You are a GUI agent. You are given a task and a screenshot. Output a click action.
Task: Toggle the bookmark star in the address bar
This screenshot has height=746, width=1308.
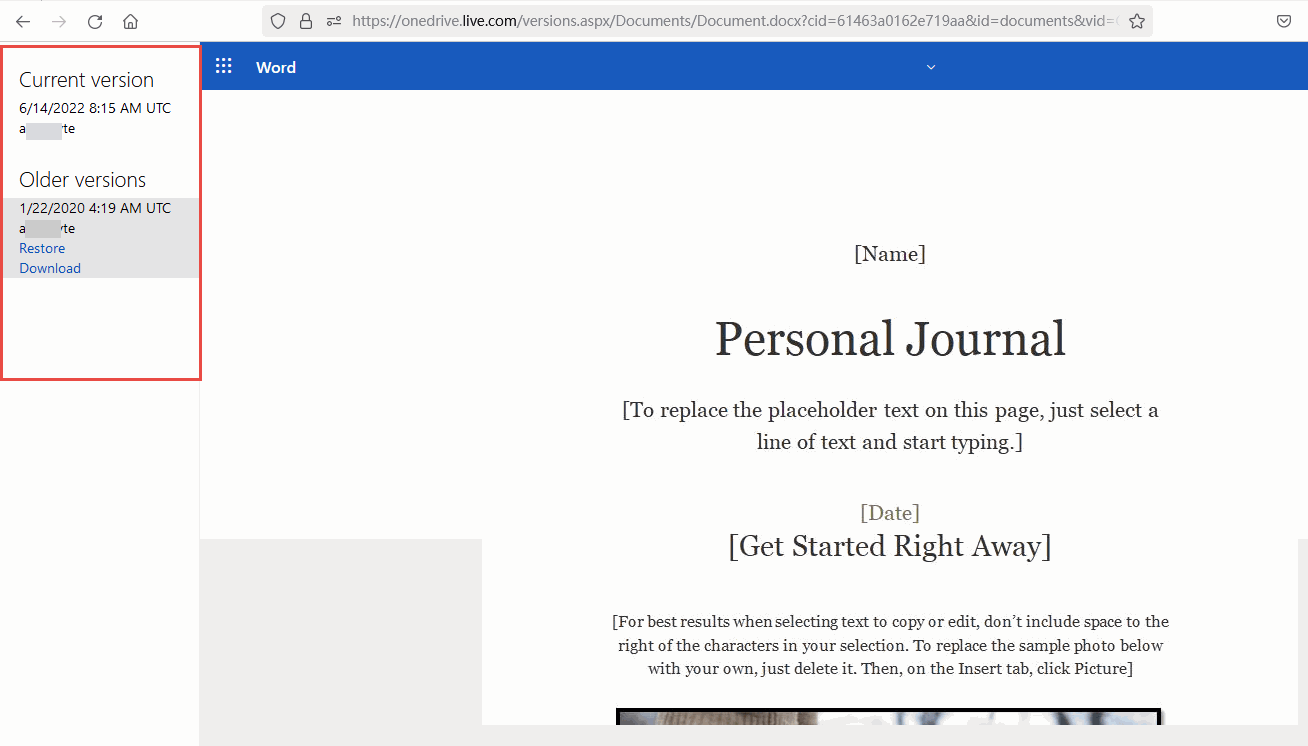pos(1136,20)
